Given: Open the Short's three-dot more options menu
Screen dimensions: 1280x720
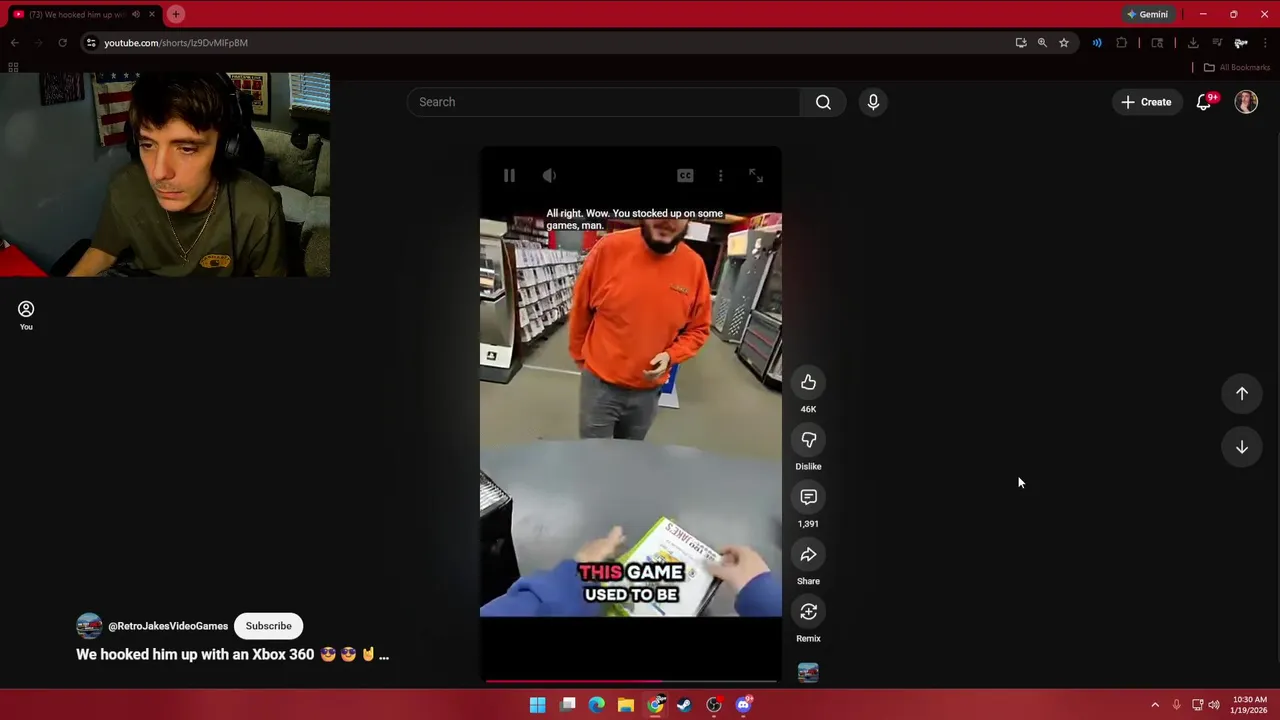Looking at the screenshot, I should pos(720,176).
